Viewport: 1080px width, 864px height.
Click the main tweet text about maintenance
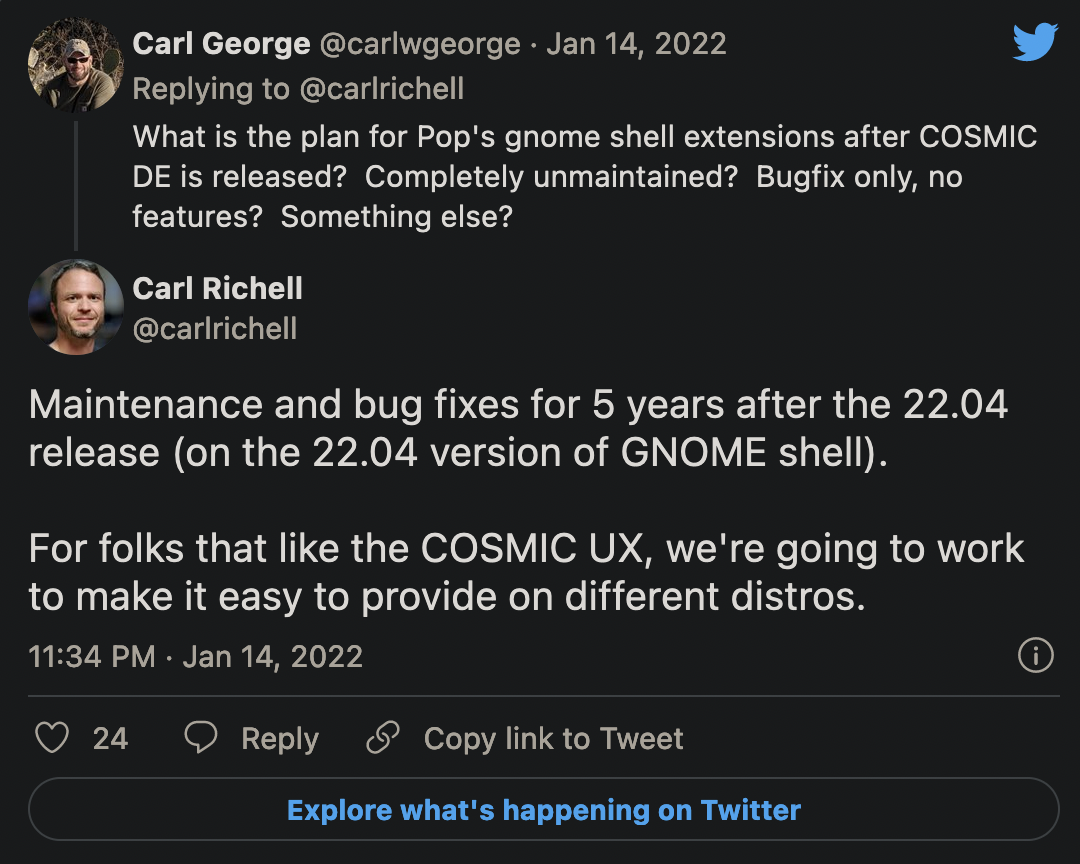pyautogui.click(x=526, y=500)
